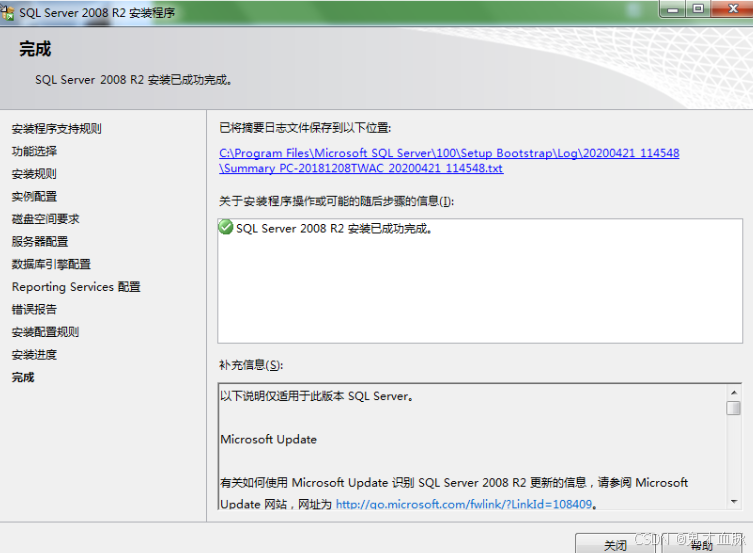The height and width of the screenshot is (553, 753).
Task: Maximize the SQL Server setup window
Action: 698,9
